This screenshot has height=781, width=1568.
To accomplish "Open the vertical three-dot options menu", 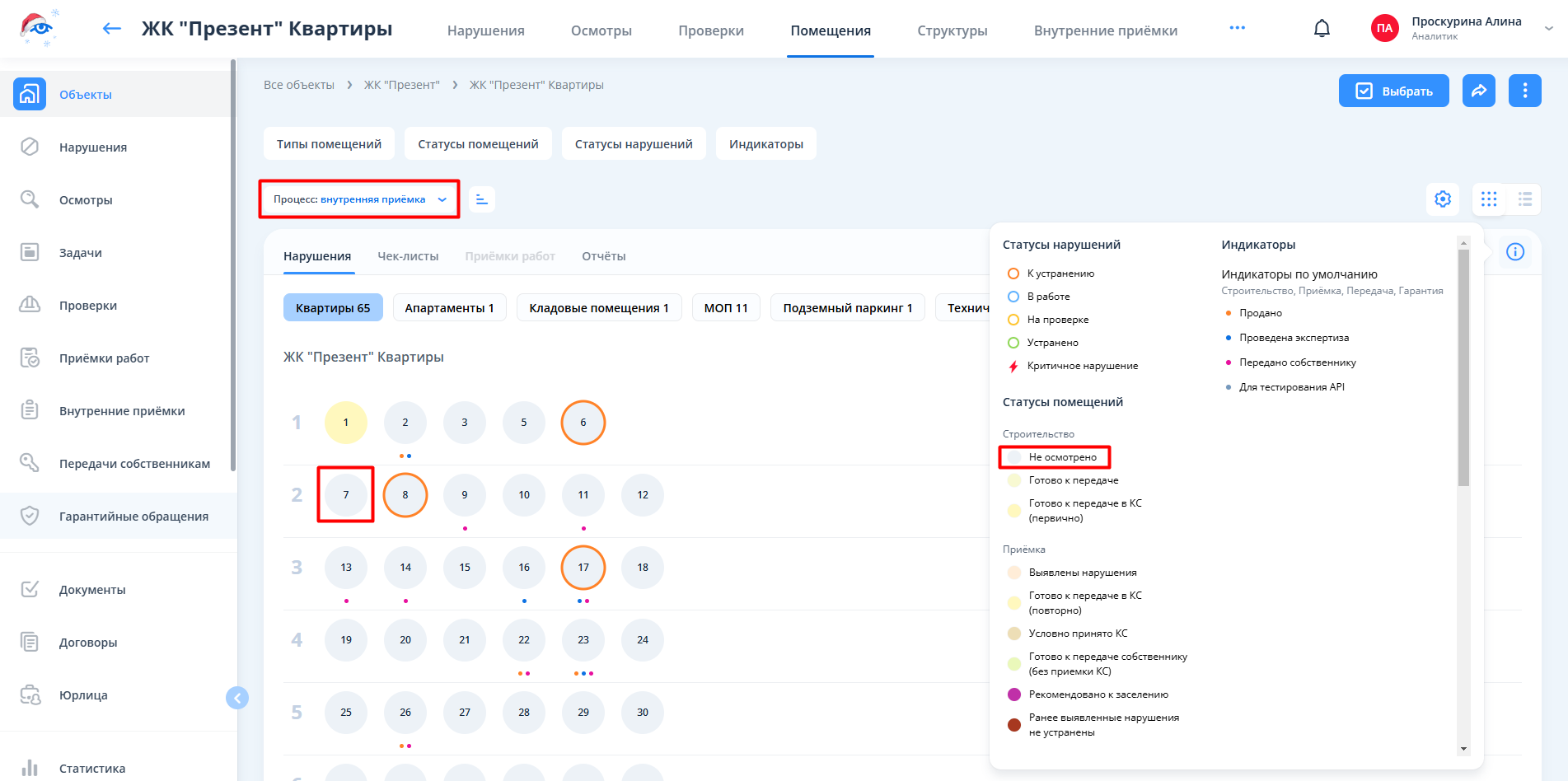I will 1524,91.
